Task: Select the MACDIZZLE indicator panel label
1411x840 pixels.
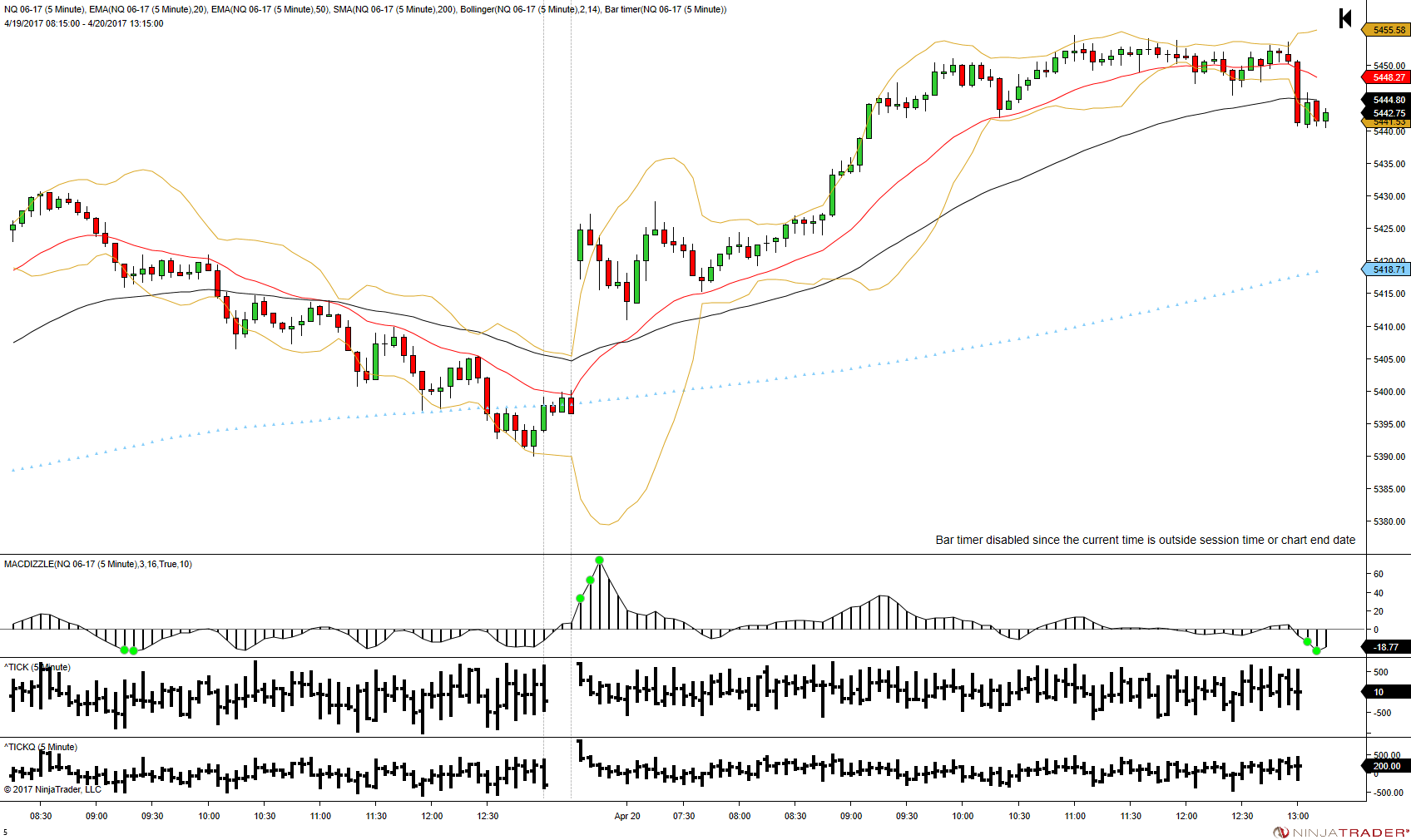Action: pyautogui.click(x=98, y=564)
